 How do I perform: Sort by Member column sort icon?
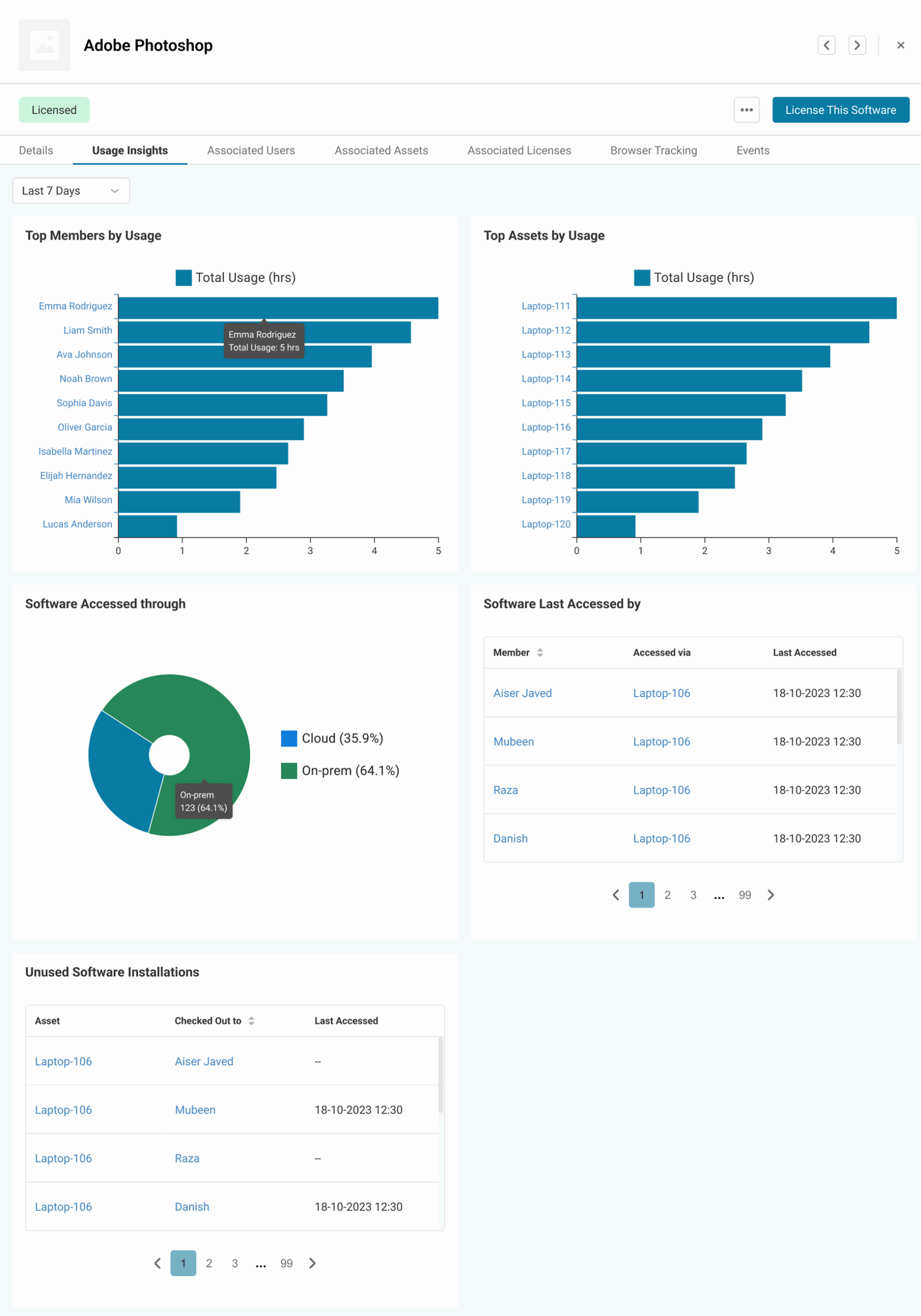(540, 653)
